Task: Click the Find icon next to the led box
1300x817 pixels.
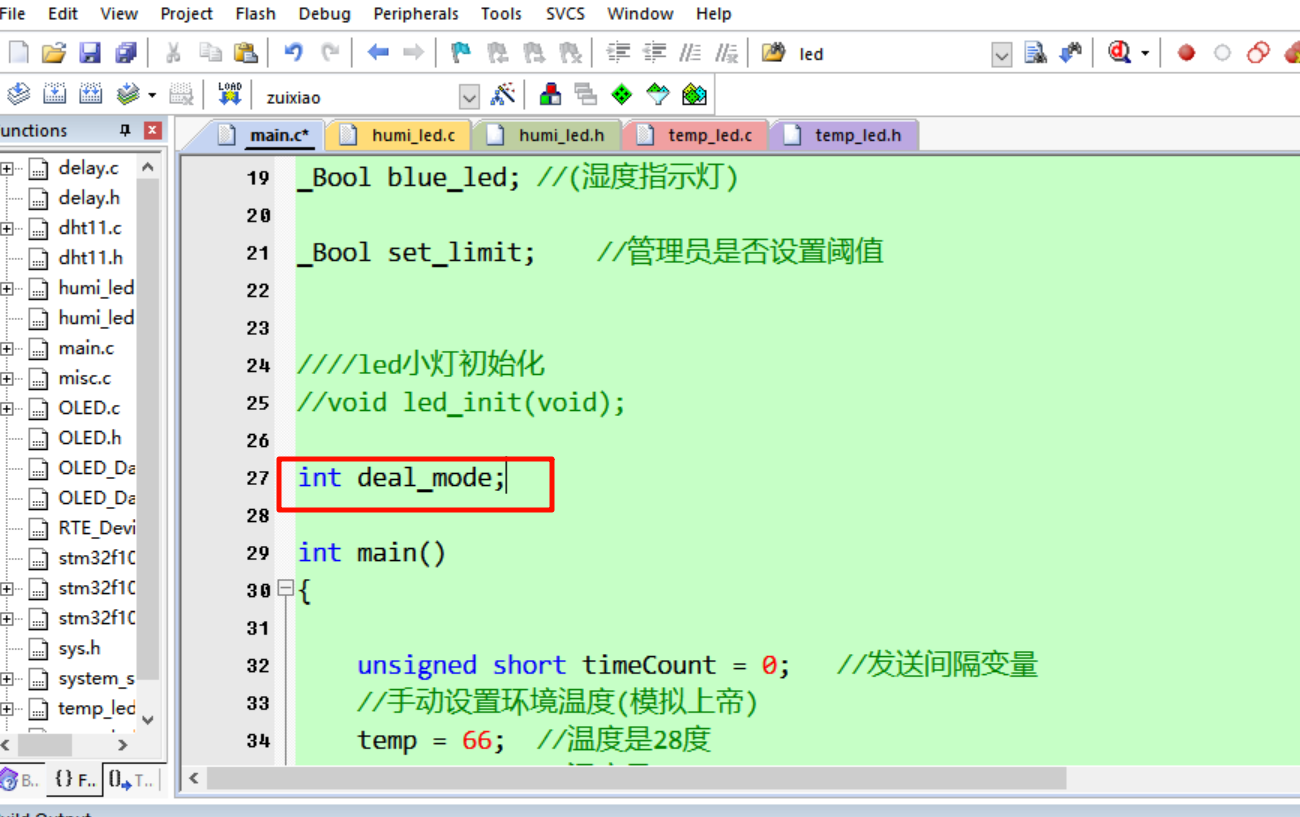Action: pos(1035,53)
